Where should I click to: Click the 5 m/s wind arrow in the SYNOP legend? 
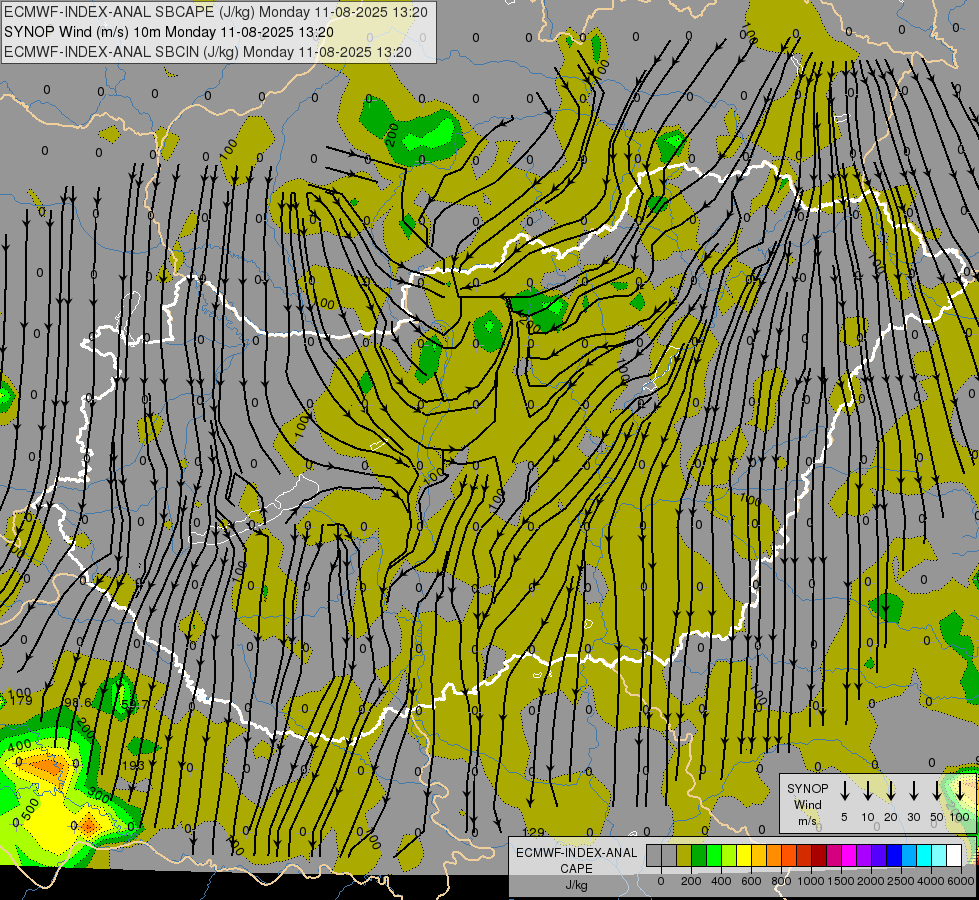844,791
